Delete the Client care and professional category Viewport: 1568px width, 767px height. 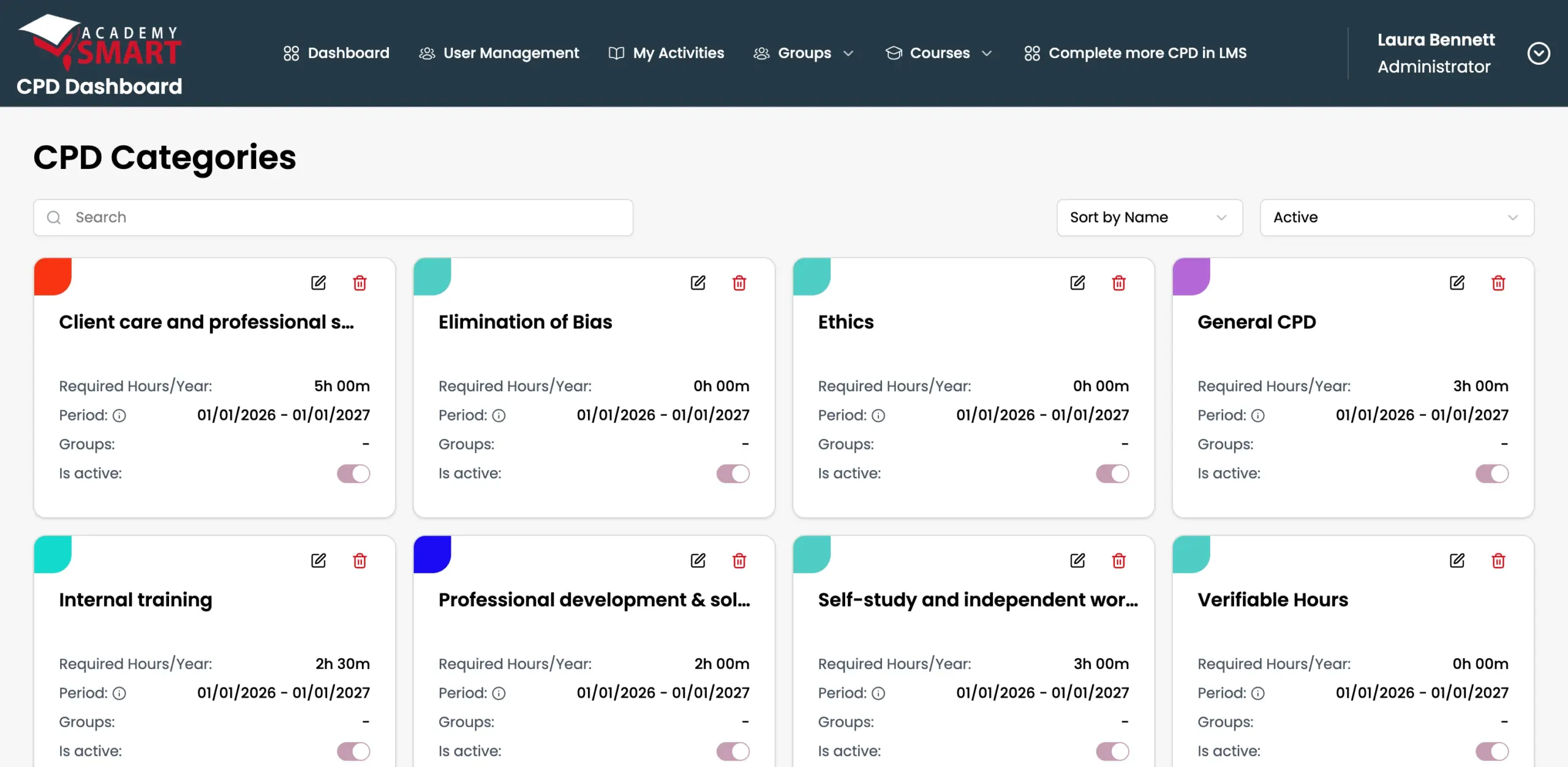coord(360,283)
